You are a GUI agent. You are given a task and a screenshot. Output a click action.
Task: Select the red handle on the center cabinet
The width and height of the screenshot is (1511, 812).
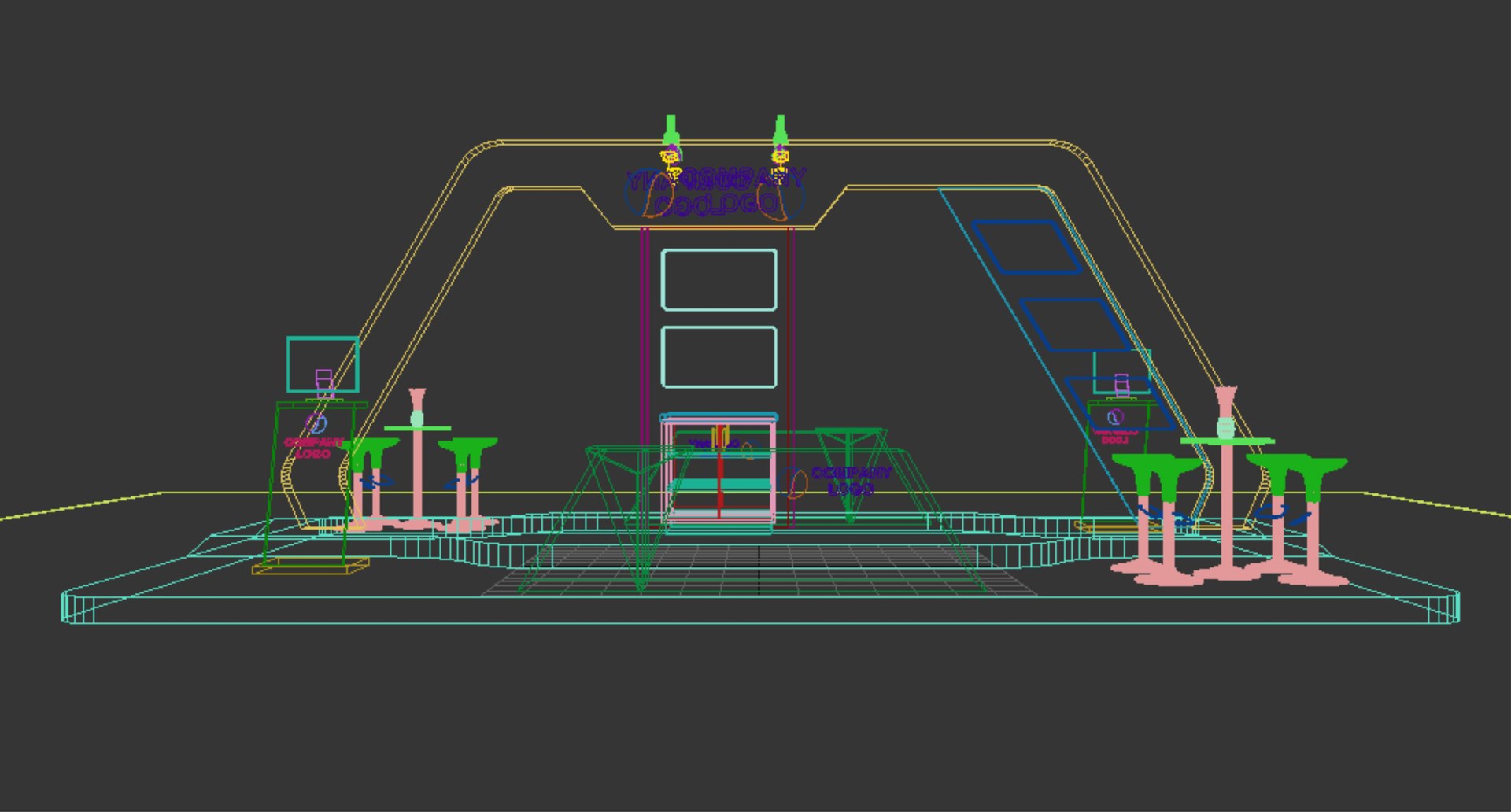tap(719, 473)
